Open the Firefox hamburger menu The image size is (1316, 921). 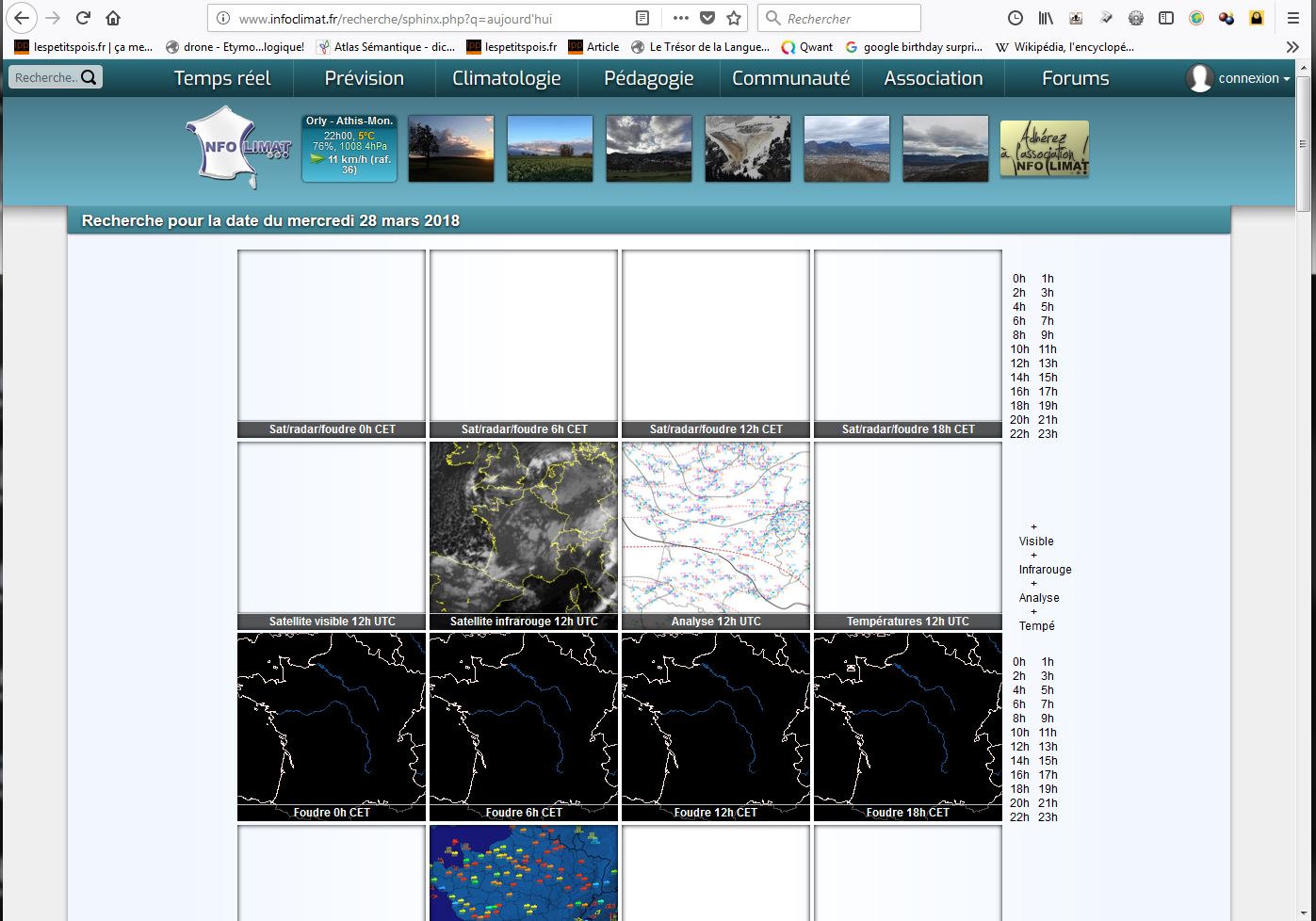click(x=1293, y=18)
